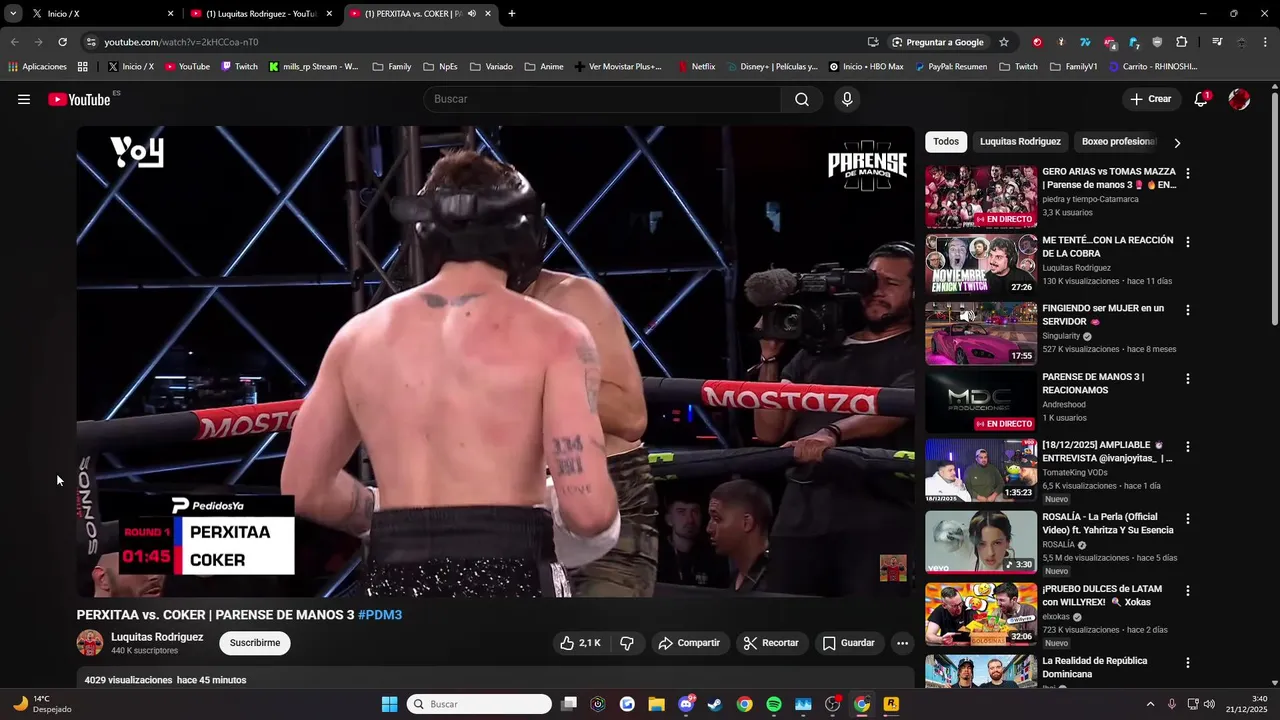Select the Todos filter chip
Viewport: 1280px width, 720px height.
click(946, 142)
